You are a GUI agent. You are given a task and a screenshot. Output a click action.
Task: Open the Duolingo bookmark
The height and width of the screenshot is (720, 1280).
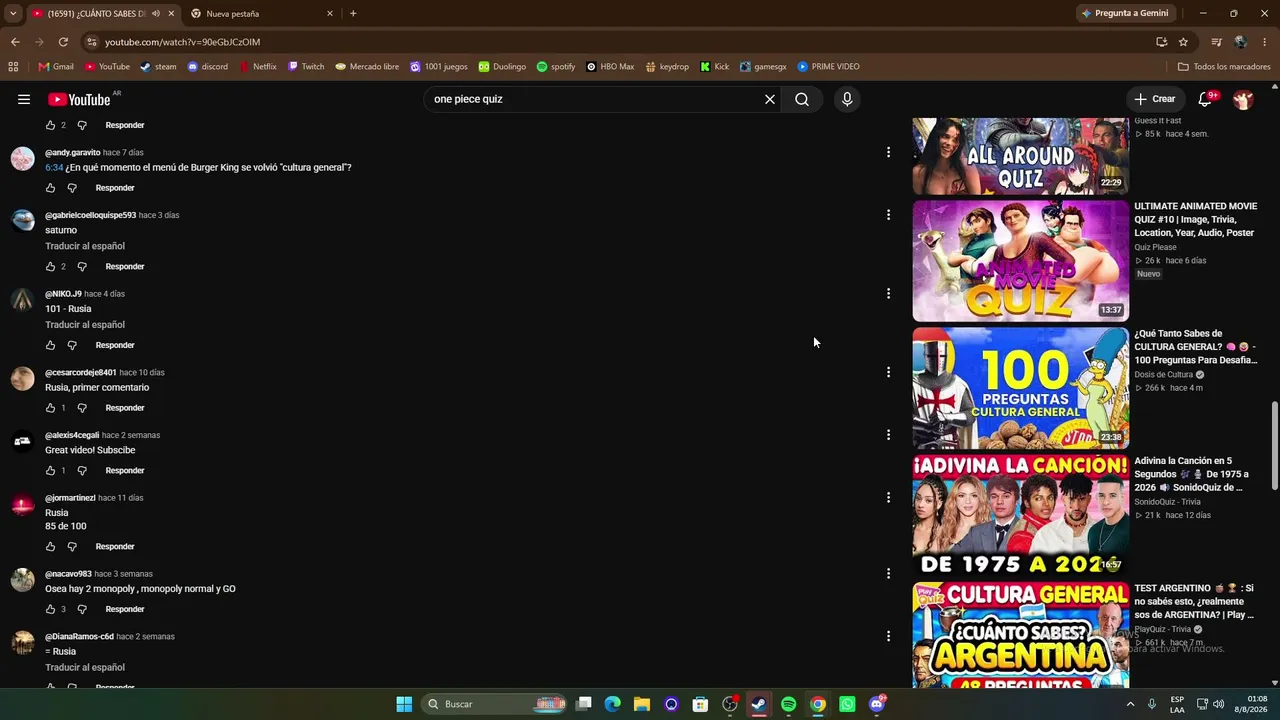502,67
